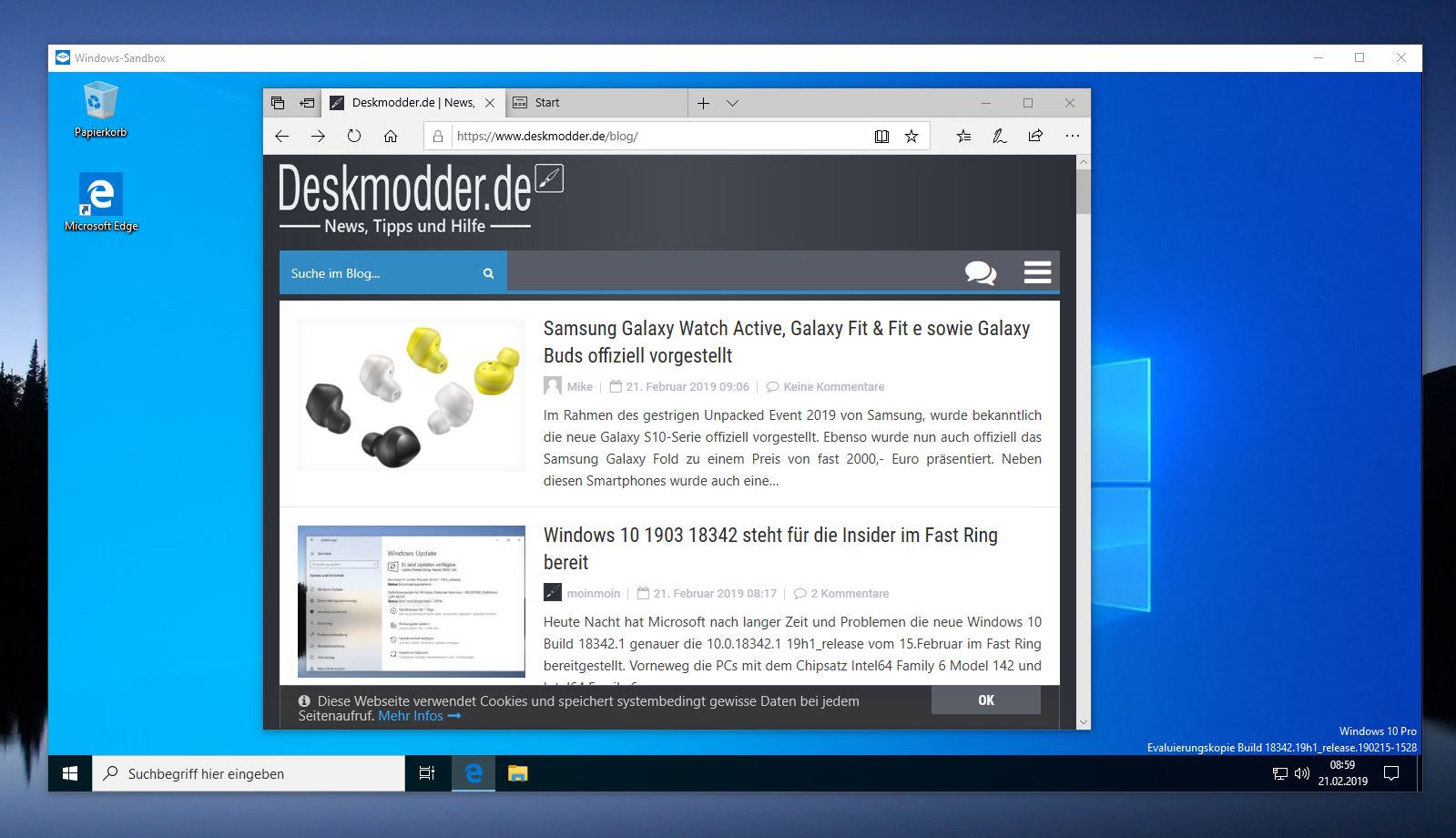Click scrollbar down arrow in Edge
Image resolution: width=1456 pixels, height=838 pixels.
click(1083, 721)
